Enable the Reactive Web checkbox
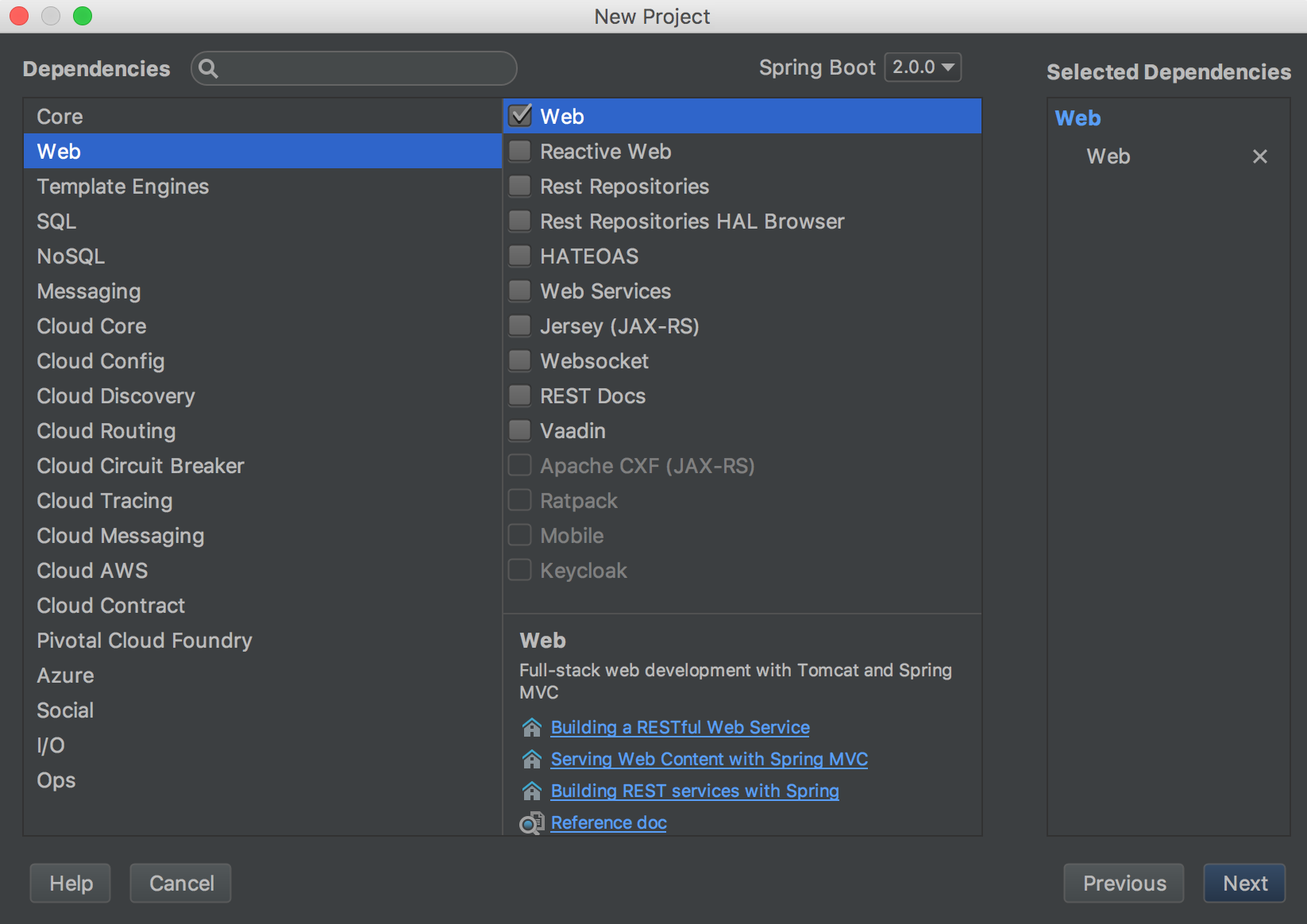1307x924 pixels. (x=520, y=151)
